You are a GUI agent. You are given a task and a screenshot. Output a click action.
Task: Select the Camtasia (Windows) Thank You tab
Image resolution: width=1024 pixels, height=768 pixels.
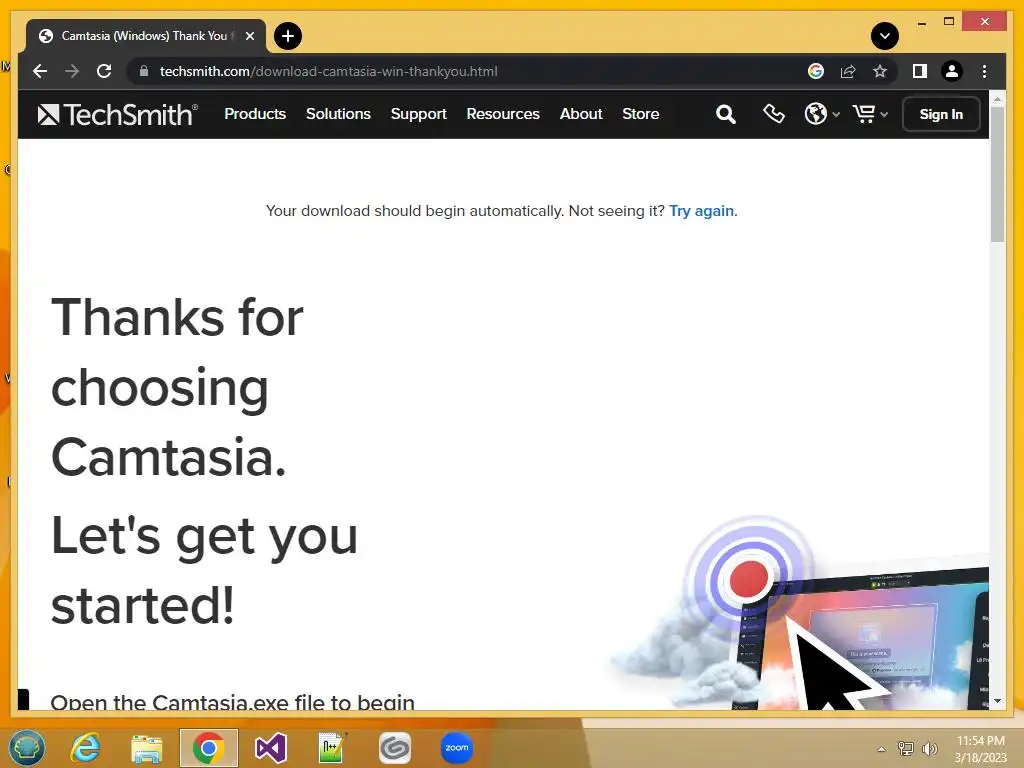point(146,36)
